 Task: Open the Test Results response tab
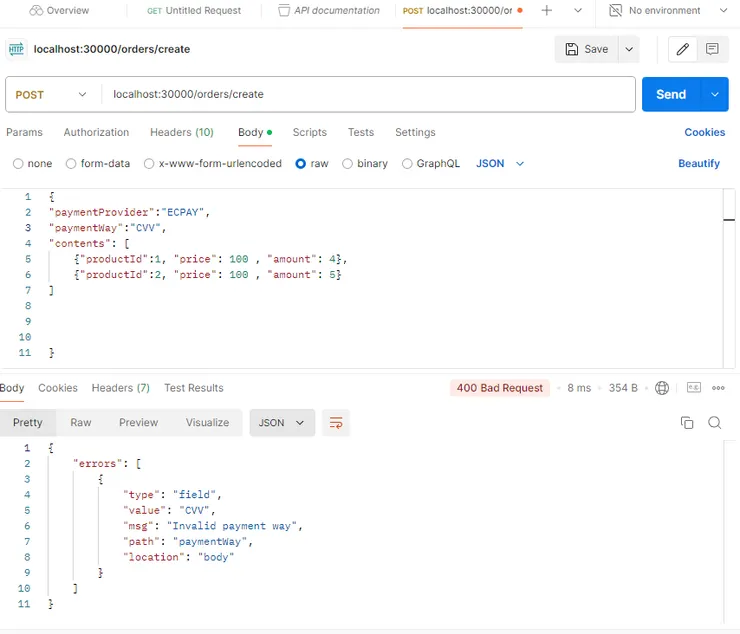pyautogui.click(x=193, y=388)
